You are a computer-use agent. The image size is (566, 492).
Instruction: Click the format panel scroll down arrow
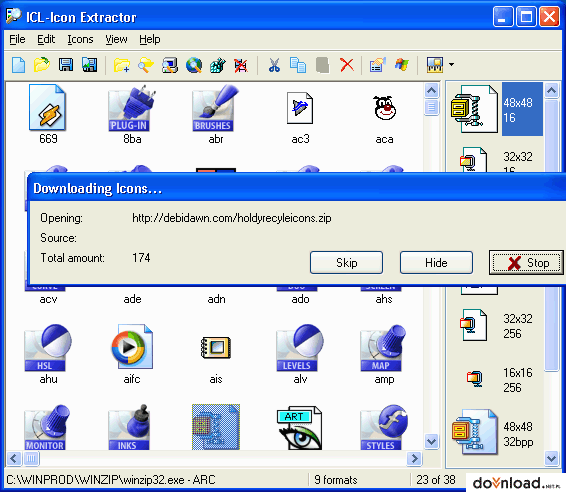tap(552, 459)
